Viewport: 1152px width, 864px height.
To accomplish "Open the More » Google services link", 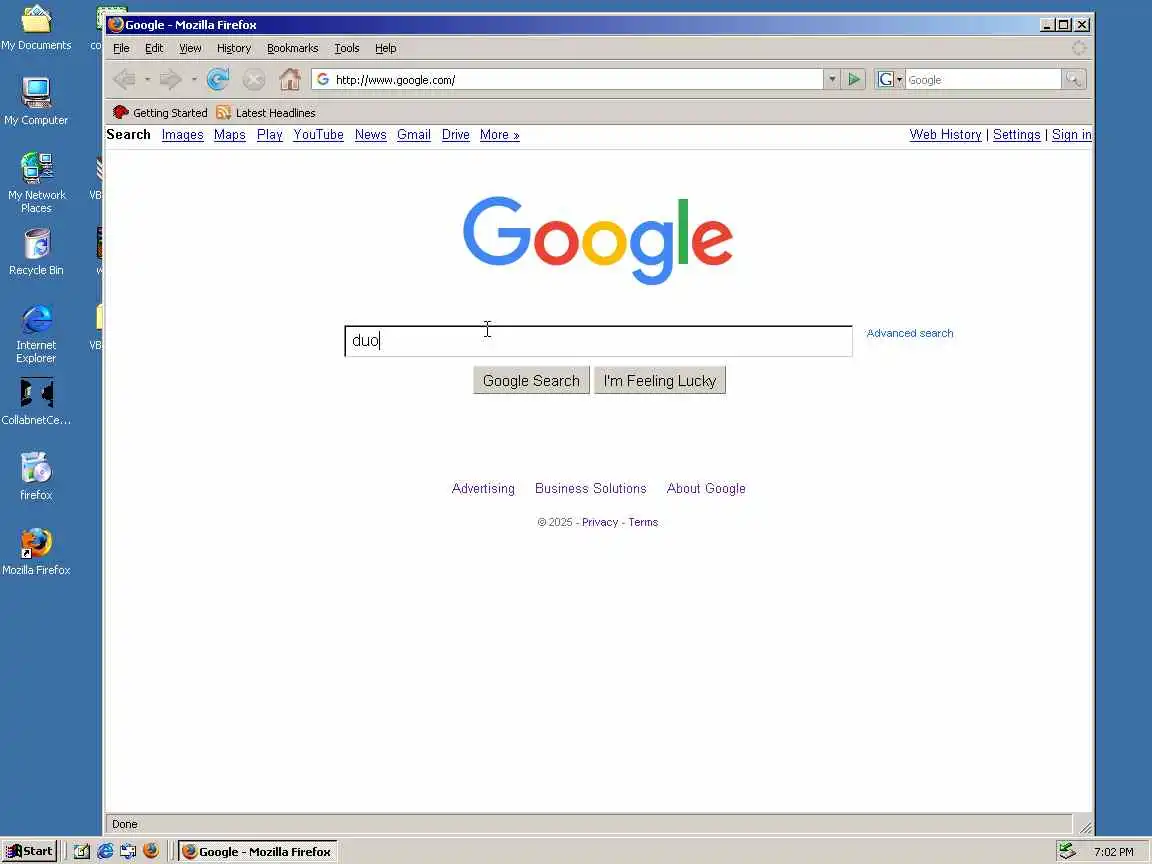I will 500,134.
